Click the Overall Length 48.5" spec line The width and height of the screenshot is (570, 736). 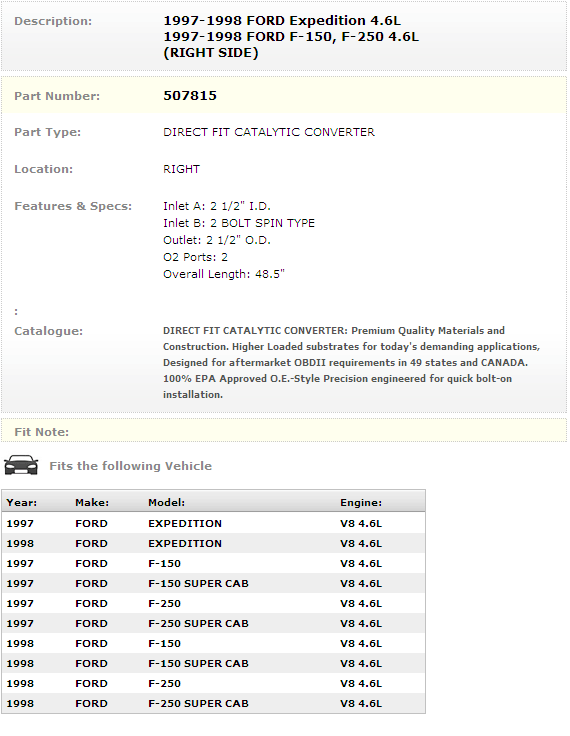223,274
